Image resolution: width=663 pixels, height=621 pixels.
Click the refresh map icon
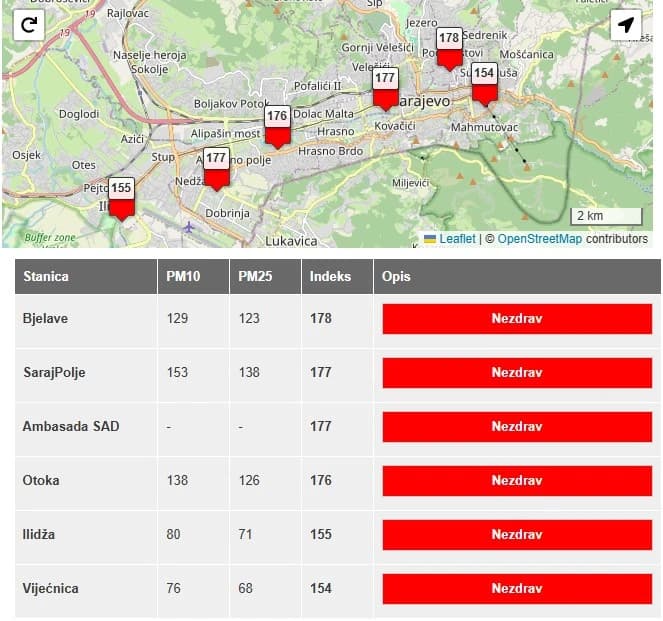tap(28, 26)
